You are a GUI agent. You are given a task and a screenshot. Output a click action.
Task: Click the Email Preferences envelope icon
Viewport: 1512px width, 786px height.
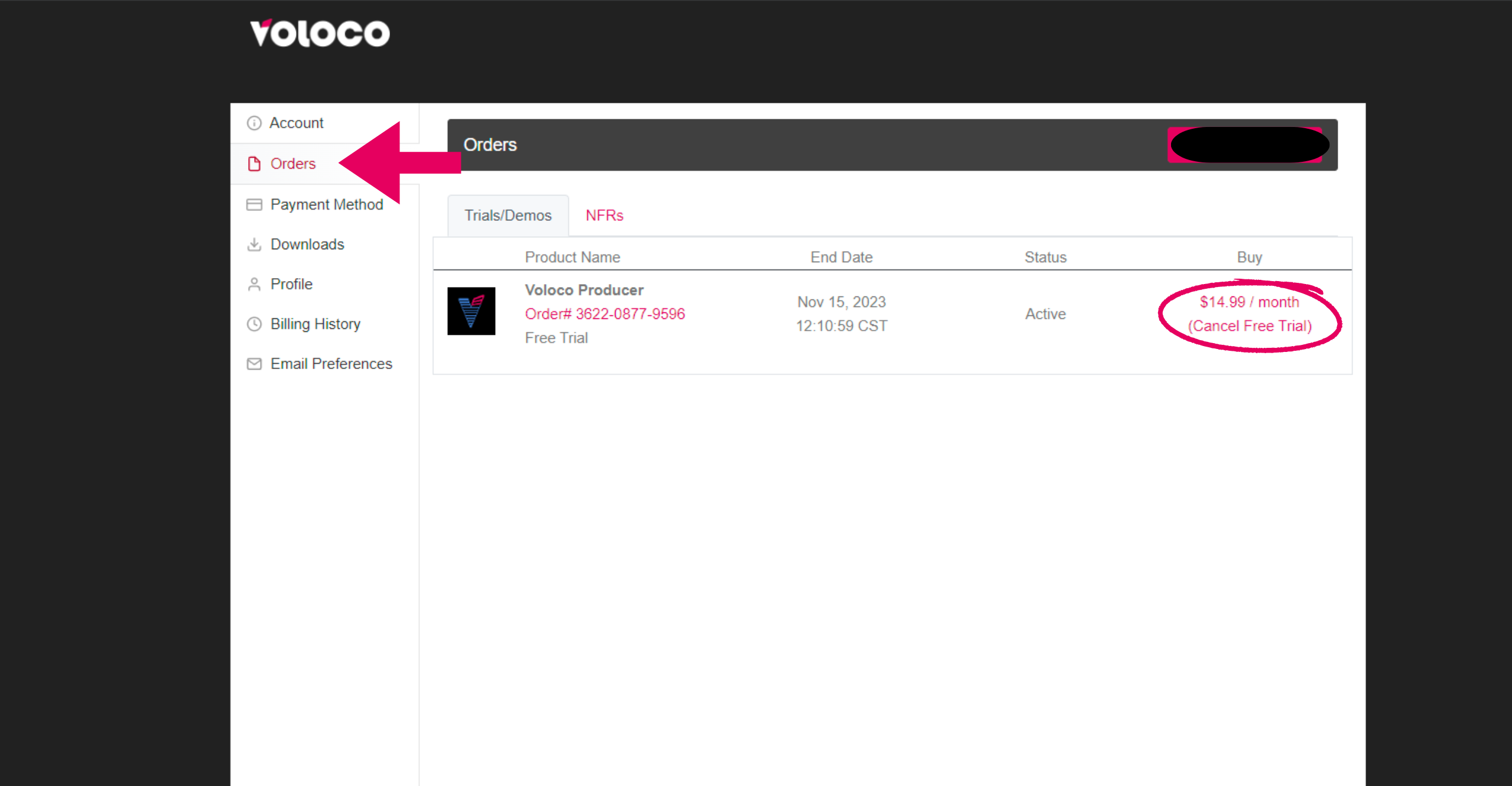(x=254, y=364)
